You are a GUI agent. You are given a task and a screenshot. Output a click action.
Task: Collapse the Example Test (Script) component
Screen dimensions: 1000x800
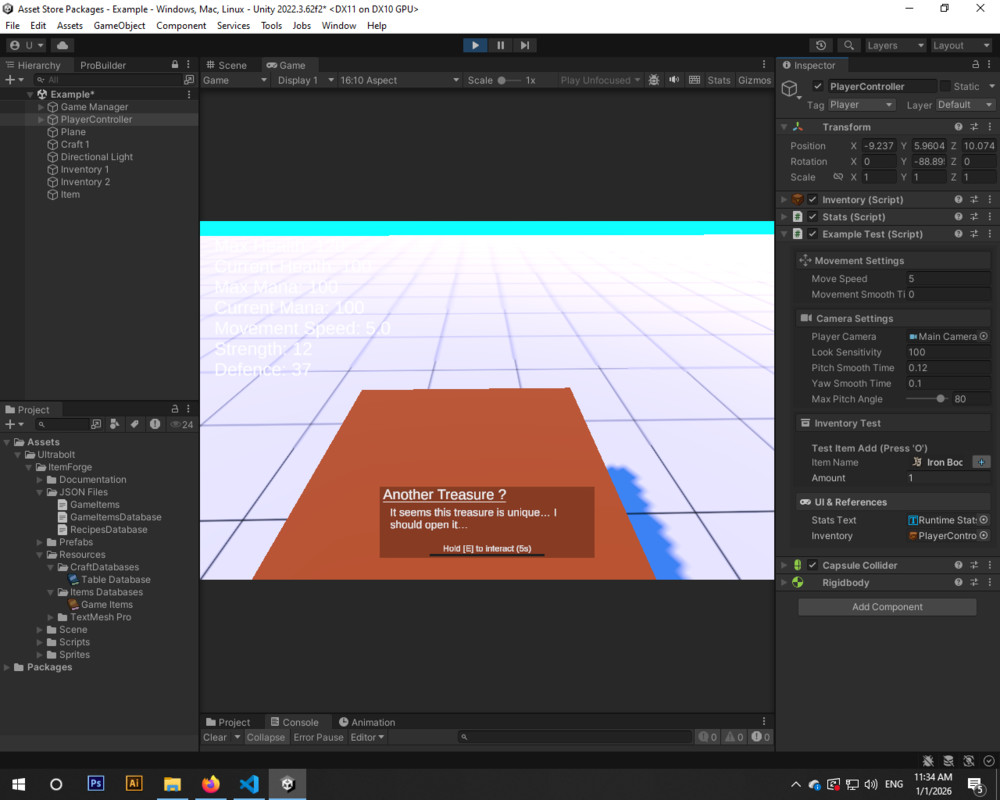(x=783, y=233)
